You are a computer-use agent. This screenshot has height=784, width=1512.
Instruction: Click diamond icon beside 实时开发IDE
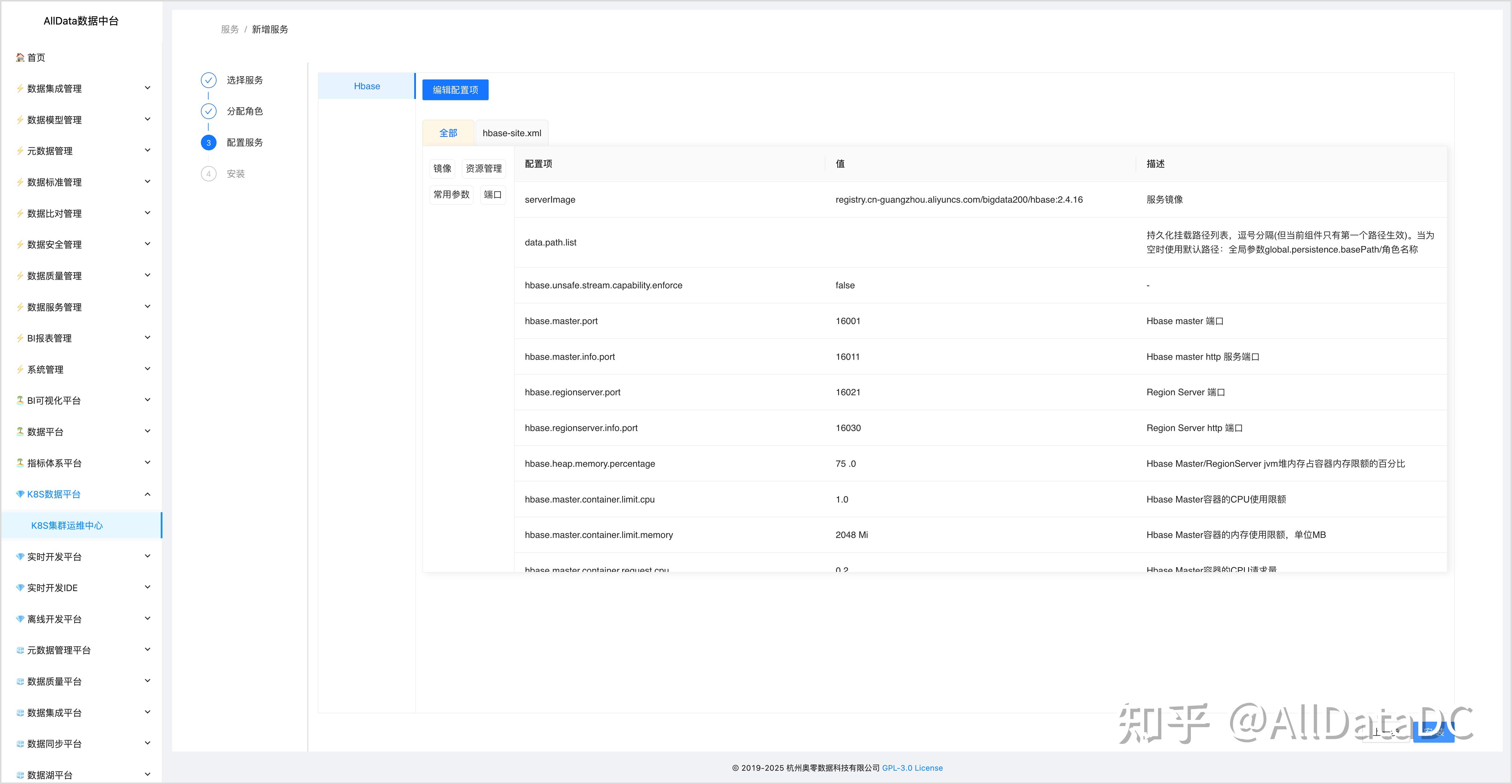pyautogui.click(x=20, y=588)
